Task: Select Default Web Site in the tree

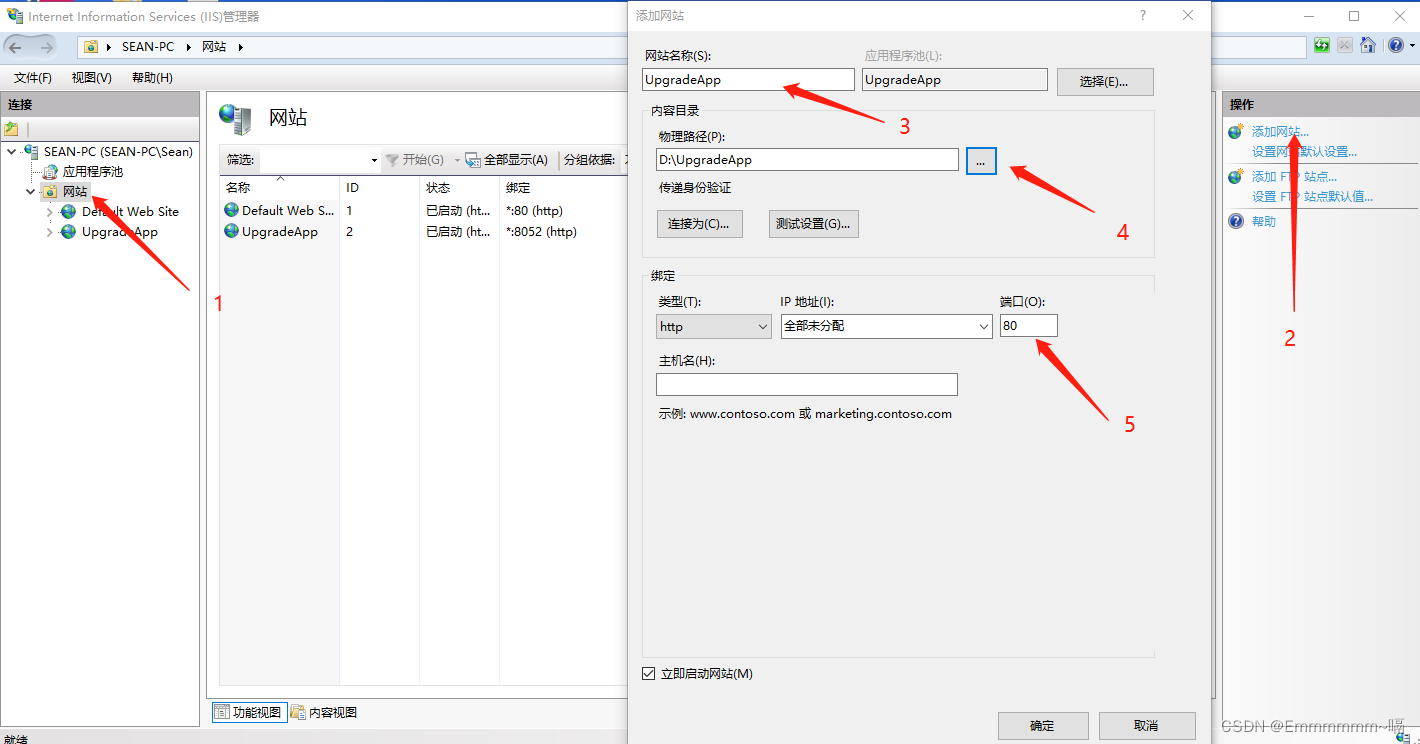Action: point(130,211)
